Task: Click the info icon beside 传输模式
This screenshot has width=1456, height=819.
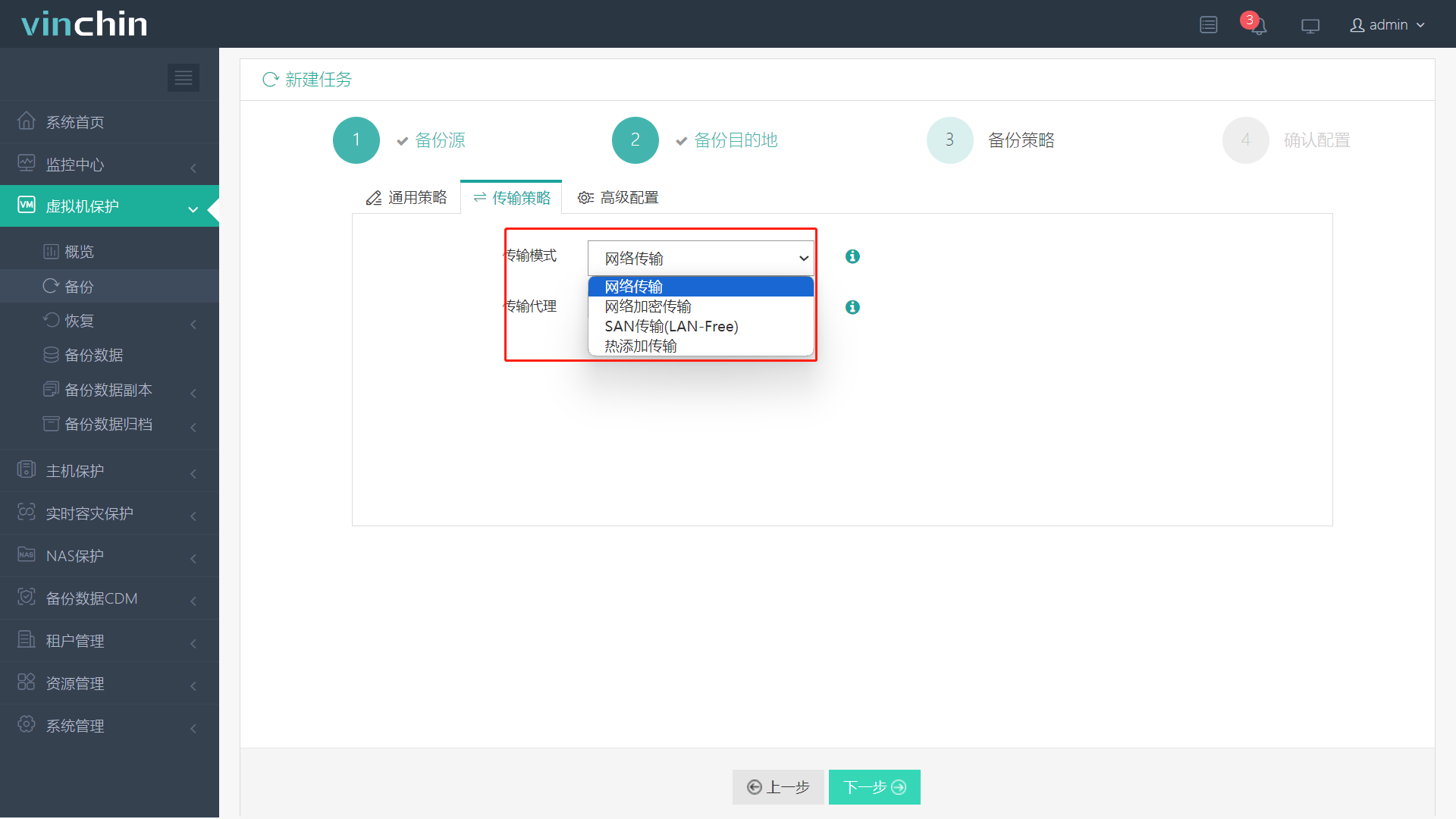Action: pyautogui.click(x=852, y=256)
